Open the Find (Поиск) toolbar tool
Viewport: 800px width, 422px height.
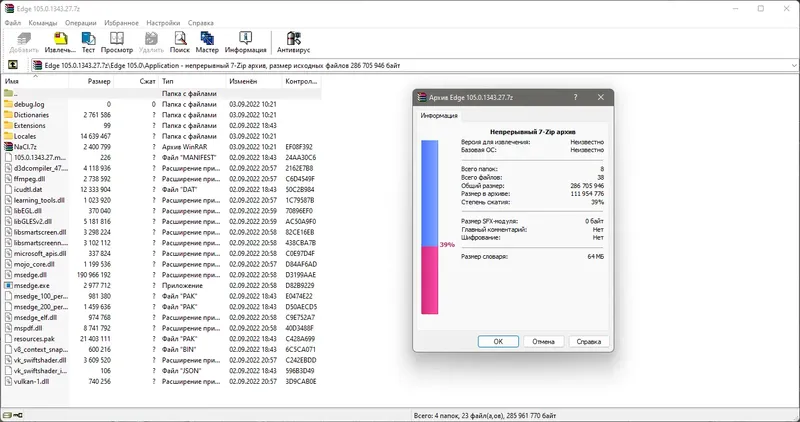point(180,42)
